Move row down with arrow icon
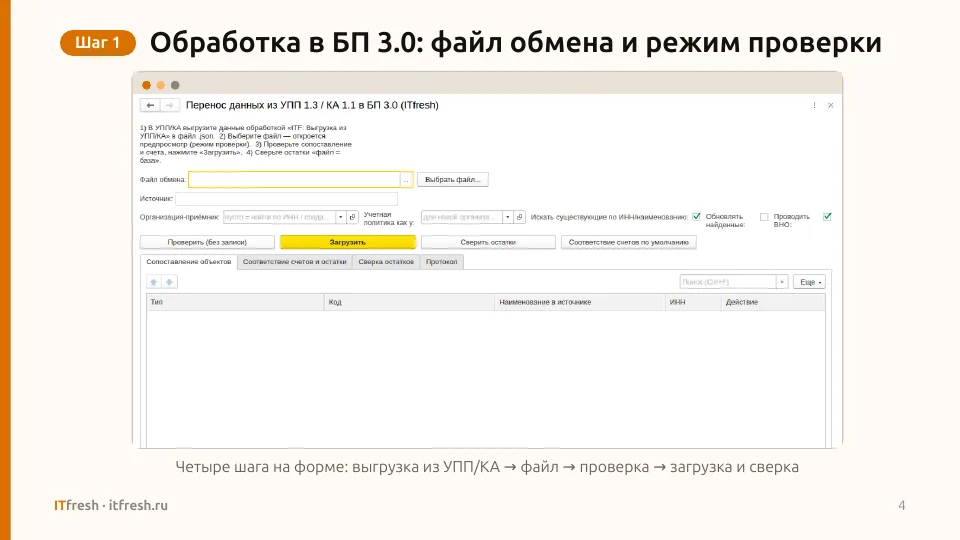The height and width of the screenshot is (540, 960). (170, 282)
